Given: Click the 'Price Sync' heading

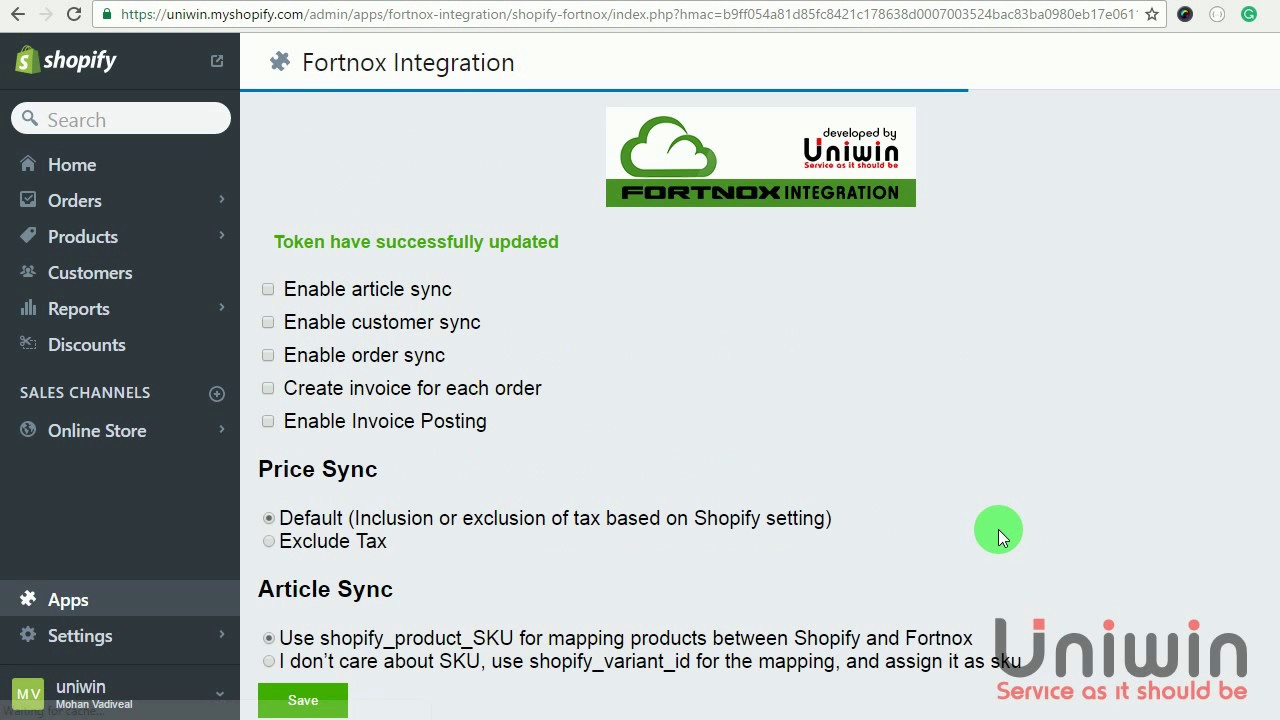Looking at the screenshot, I should [318, 469].
